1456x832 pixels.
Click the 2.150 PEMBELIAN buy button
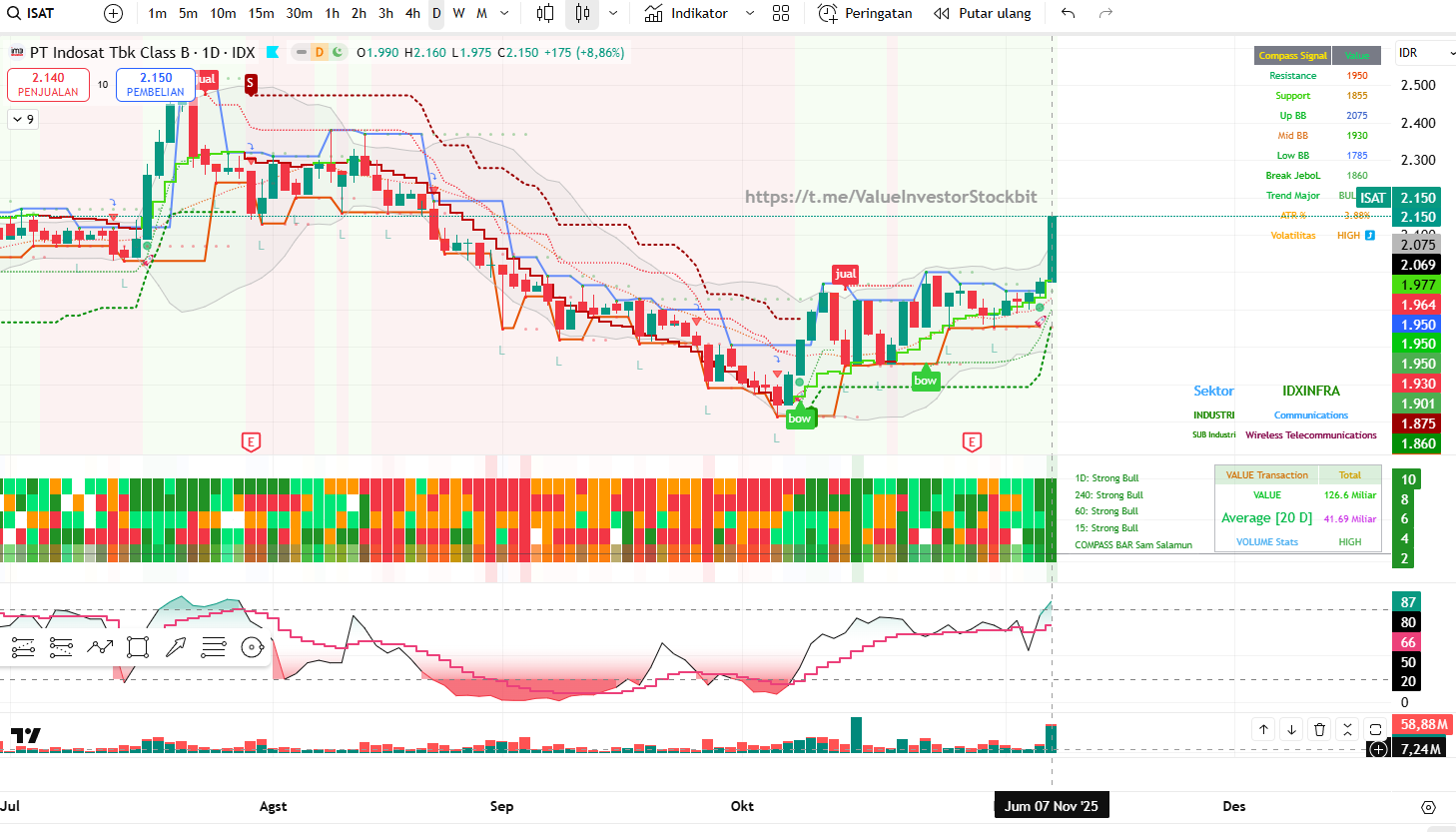click(156, 85)
